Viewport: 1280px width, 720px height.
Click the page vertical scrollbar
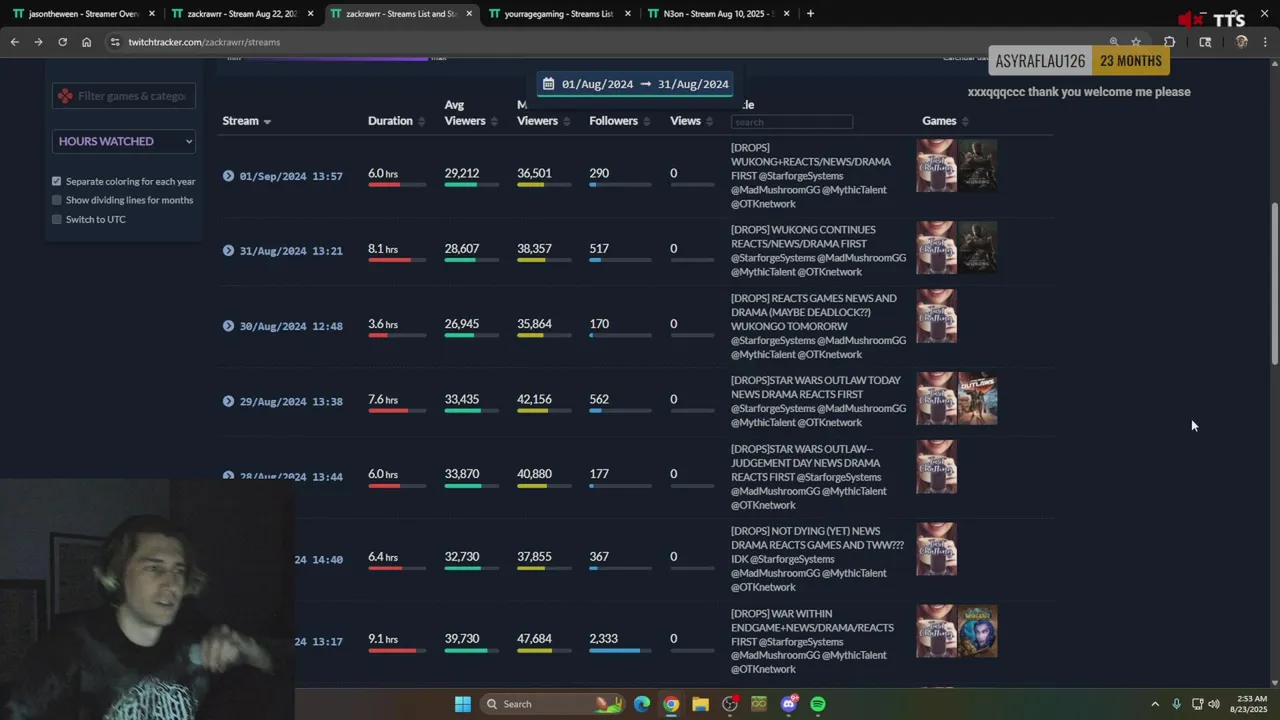pos(1274,284)
